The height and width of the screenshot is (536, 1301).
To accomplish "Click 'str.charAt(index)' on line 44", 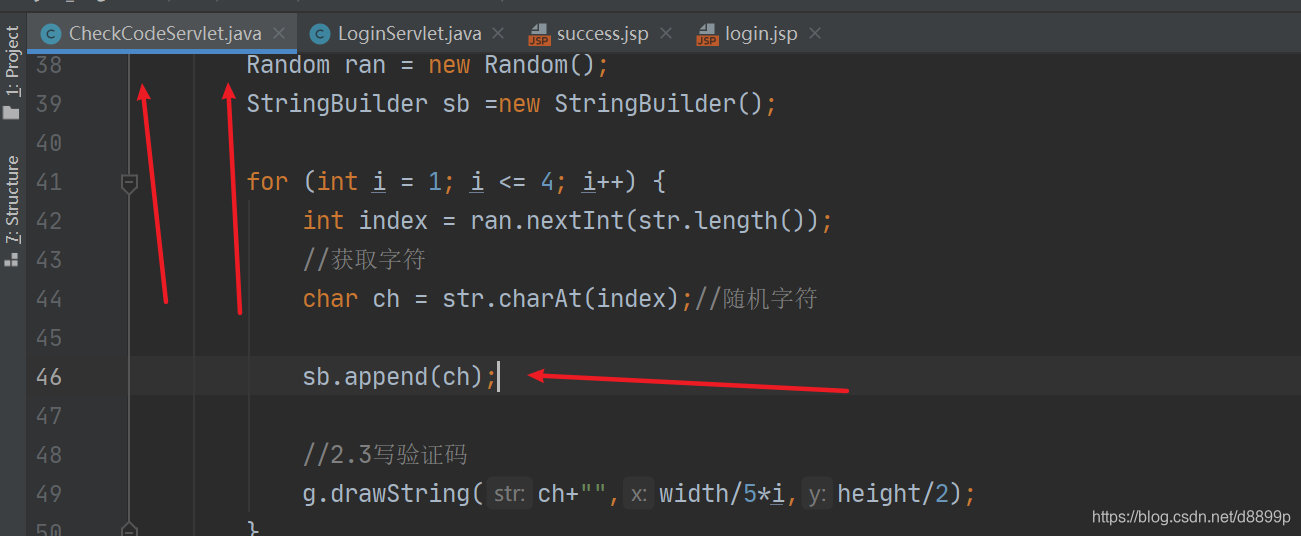I will click(561, 299).
